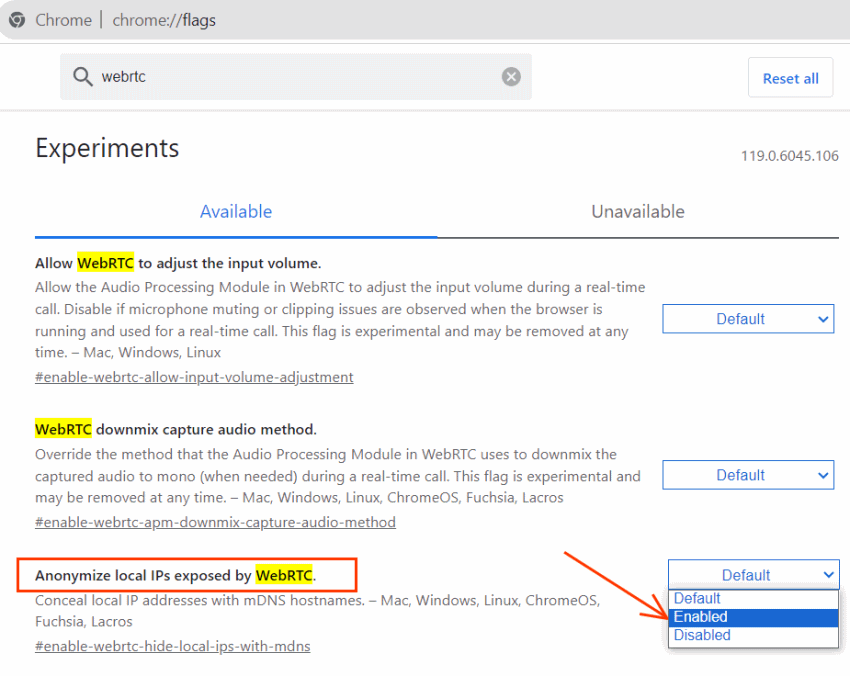Screen dimensions: 850x676
Task: Select Enabled in the open dropdown list
Action: (754, 617)
